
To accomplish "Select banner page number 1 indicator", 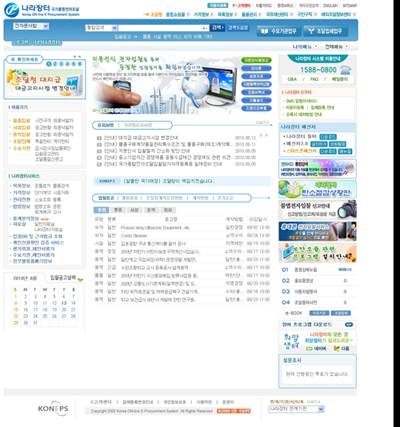I will pos(49,64).
